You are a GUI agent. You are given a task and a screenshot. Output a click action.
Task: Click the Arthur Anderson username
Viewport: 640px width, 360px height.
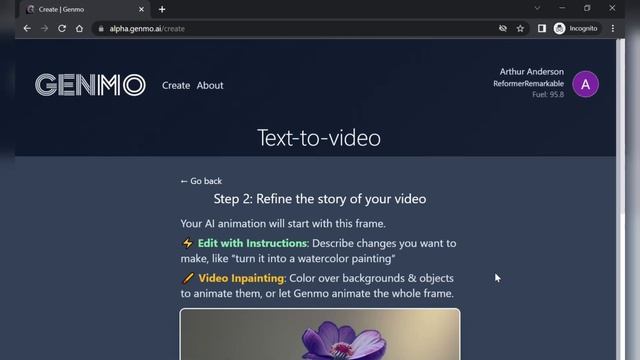click(x=531, y=72)
